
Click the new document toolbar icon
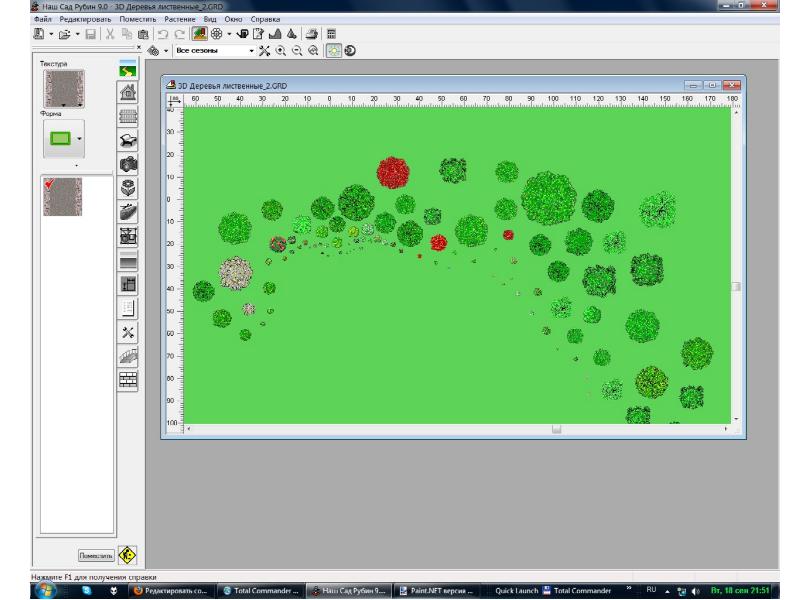point(39,34)
